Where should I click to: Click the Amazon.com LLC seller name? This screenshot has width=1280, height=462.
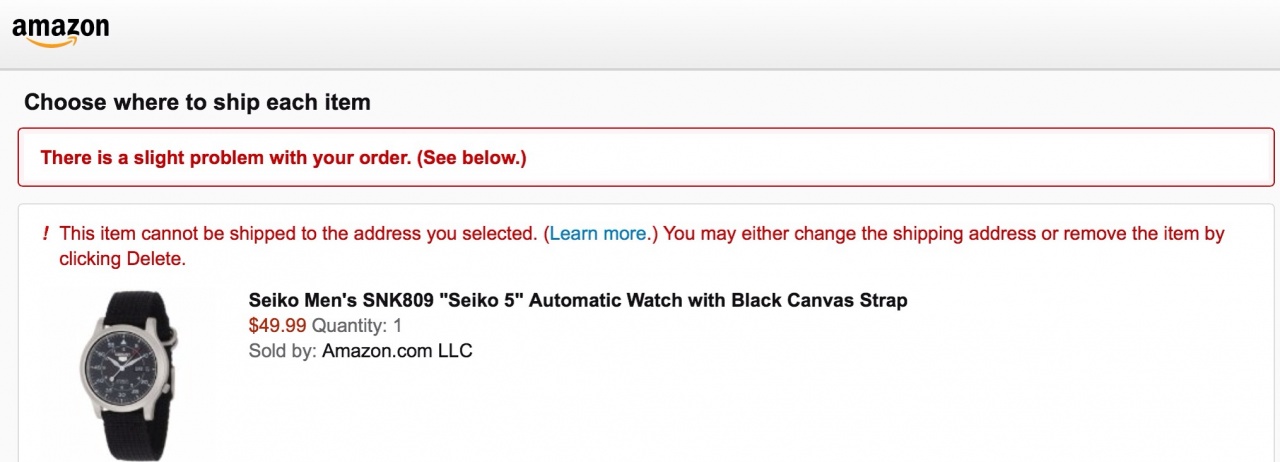click(x=397, y=351)
